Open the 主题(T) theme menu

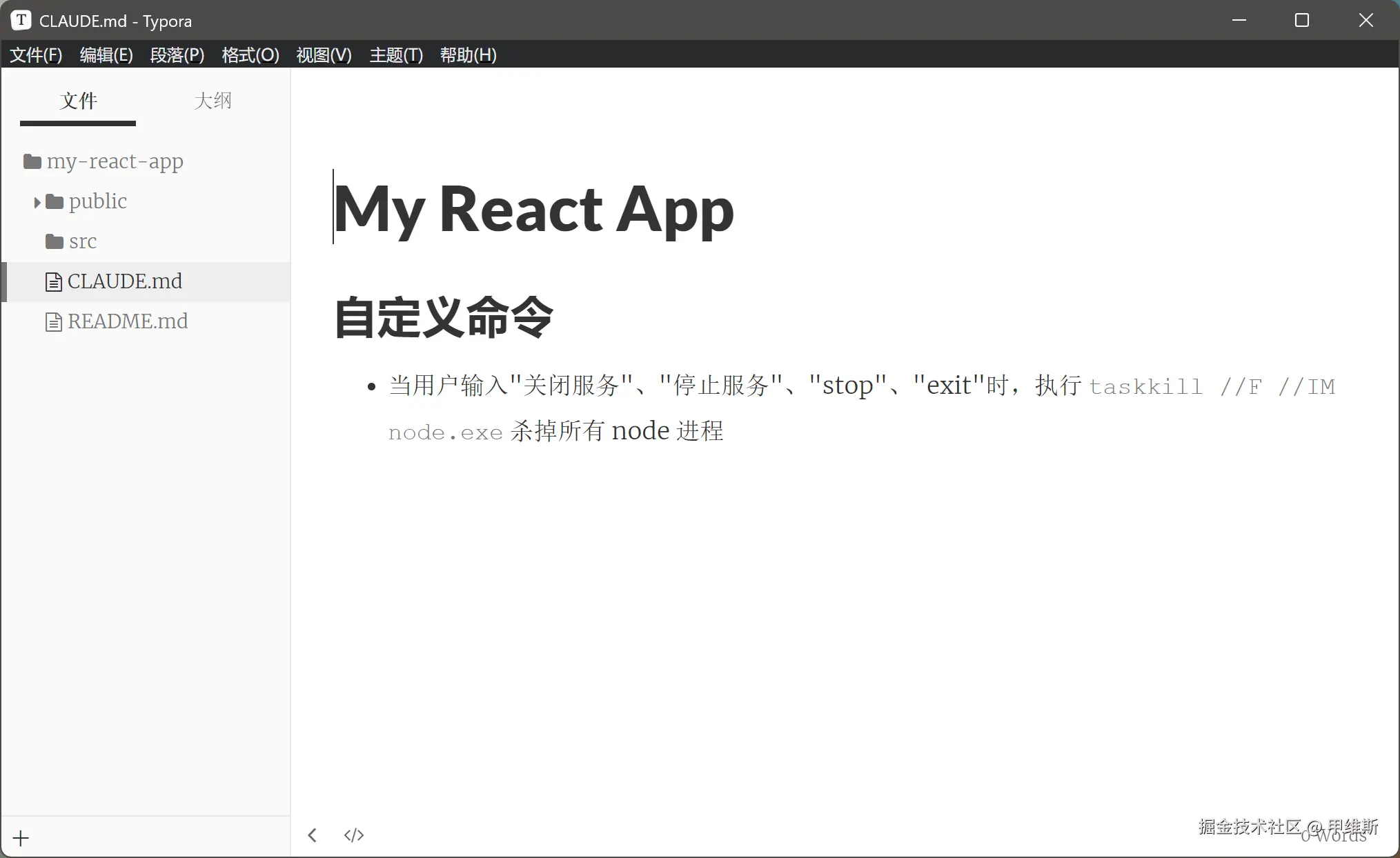[x=396, y=55]
